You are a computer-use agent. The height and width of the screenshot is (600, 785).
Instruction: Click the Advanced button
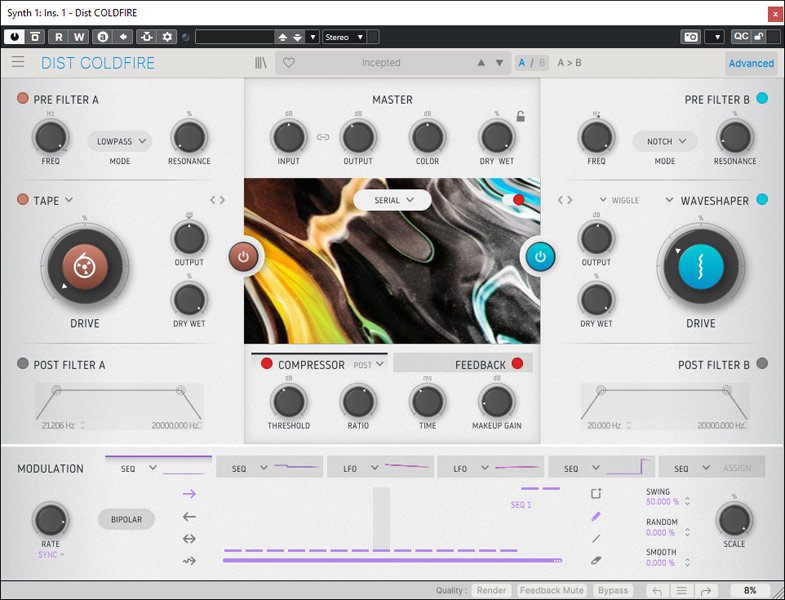point(751,63)
